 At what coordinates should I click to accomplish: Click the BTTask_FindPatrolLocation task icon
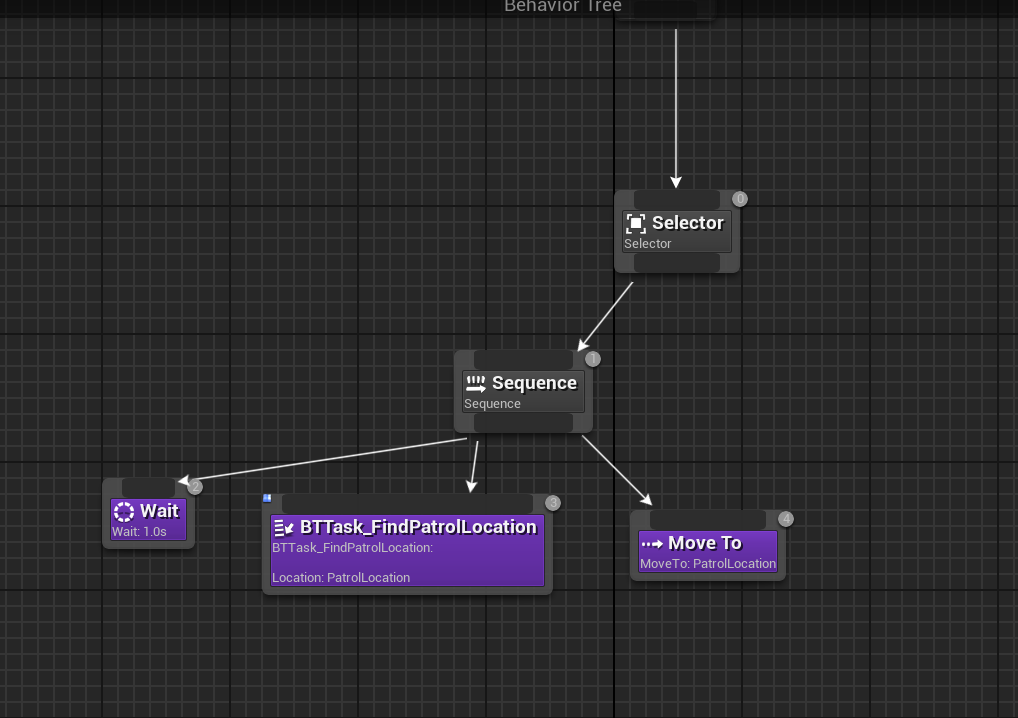coord(284,528)
